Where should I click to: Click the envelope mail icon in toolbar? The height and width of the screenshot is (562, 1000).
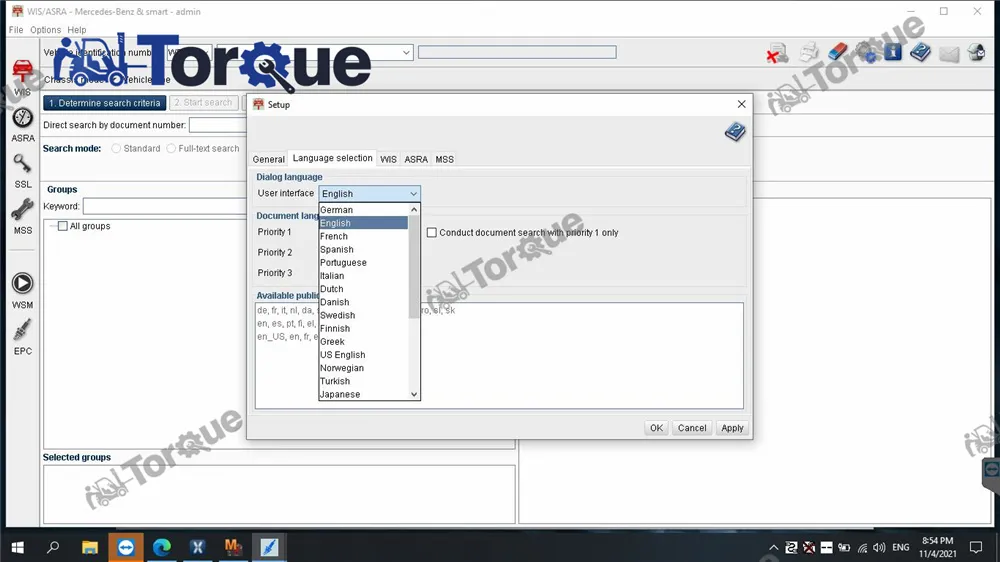[948, 54]
